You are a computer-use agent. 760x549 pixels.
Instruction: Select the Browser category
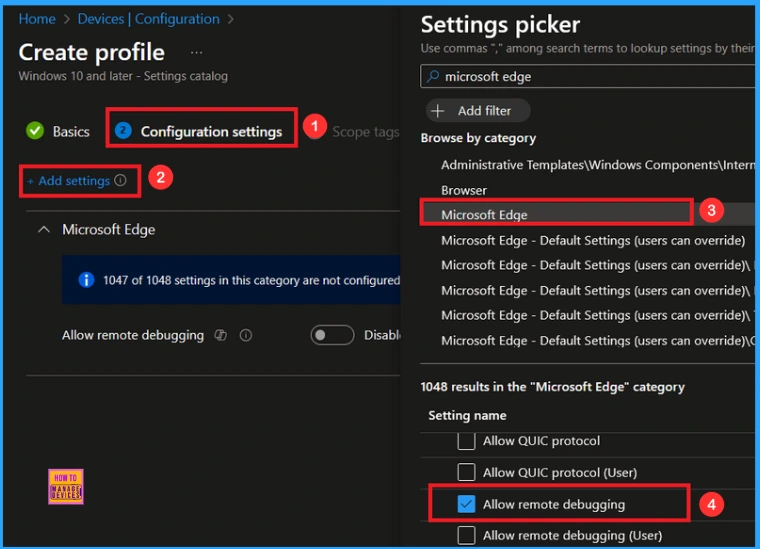tap(463, 190)
